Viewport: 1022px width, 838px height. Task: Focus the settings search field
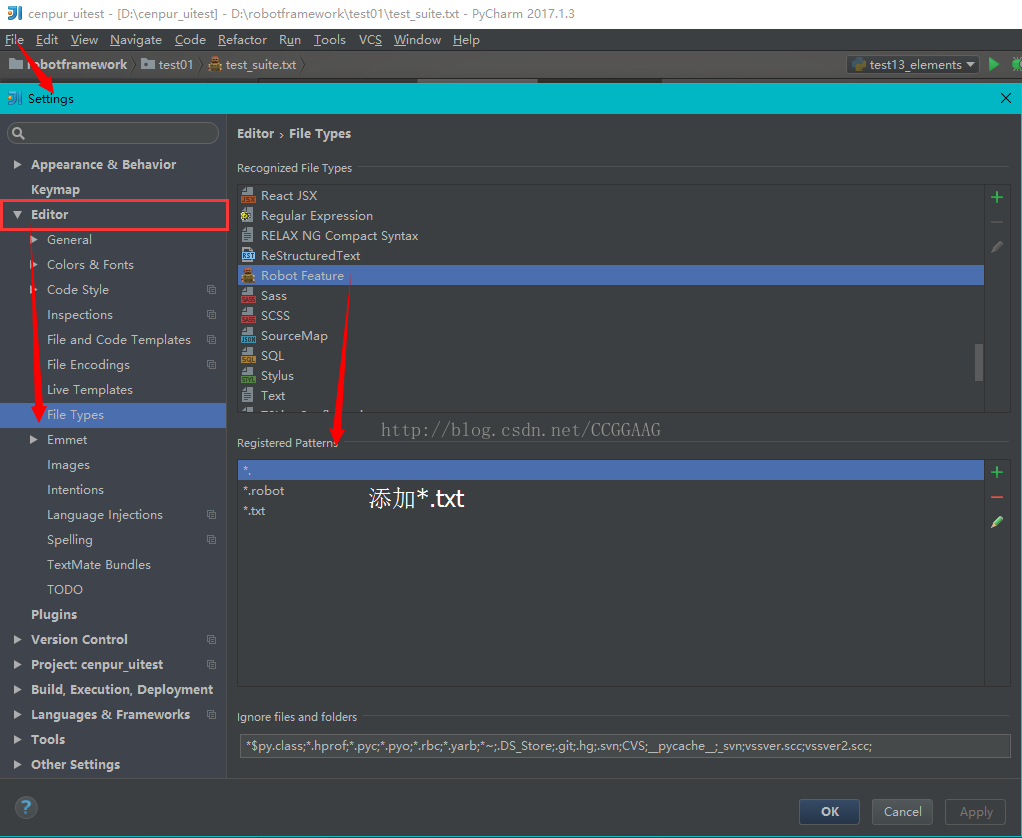113,133
